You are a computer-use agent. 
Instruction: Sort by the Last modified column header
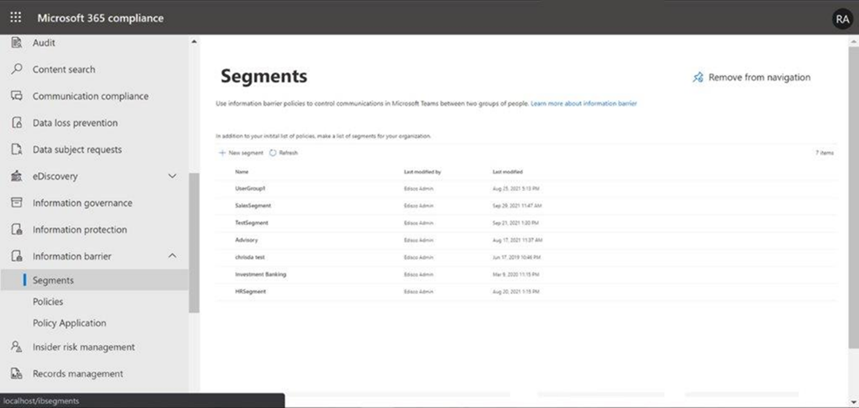tap(507, 172)
